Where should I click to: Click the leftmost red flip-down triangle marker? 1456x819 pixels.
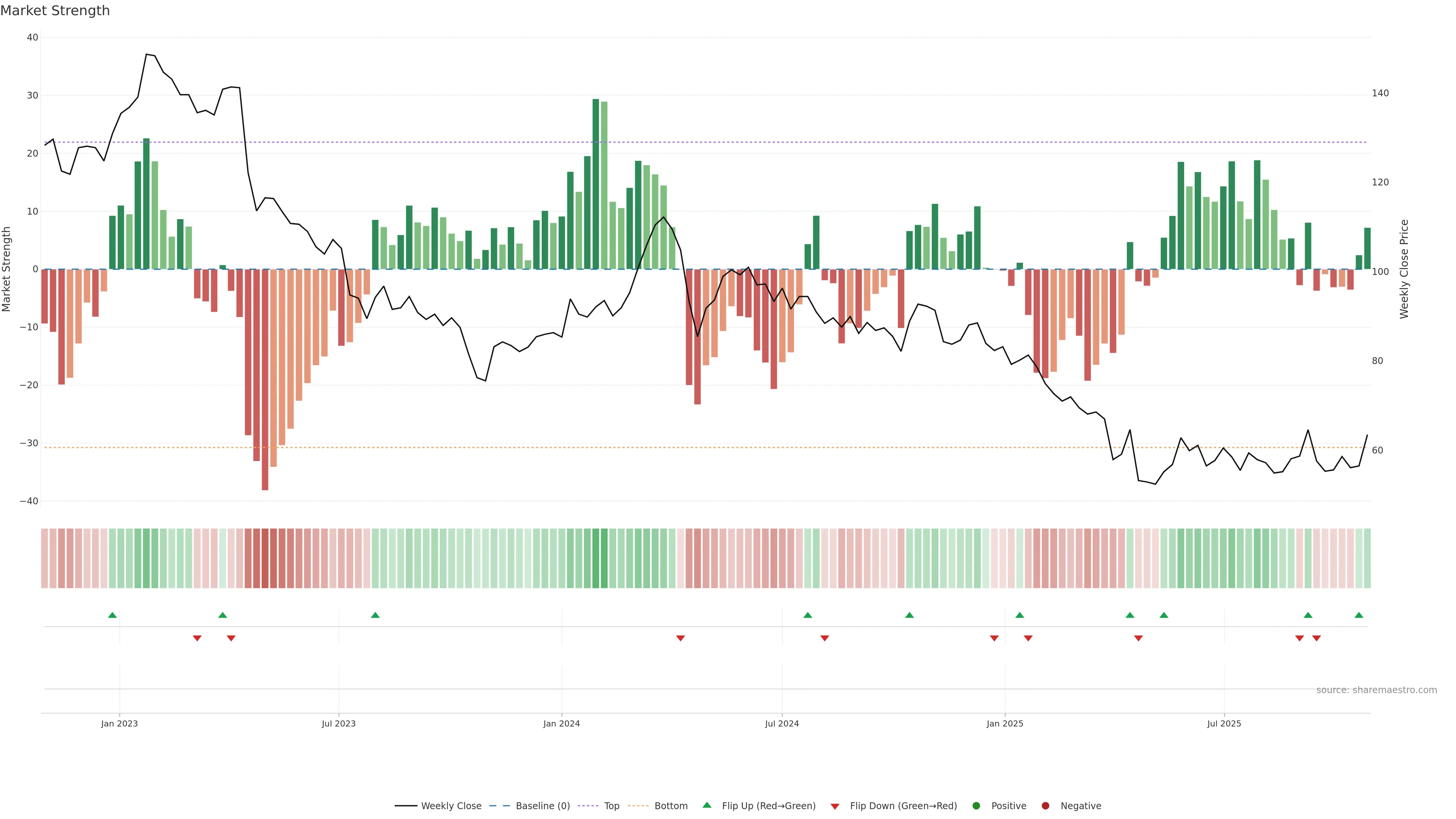point(197,638)
